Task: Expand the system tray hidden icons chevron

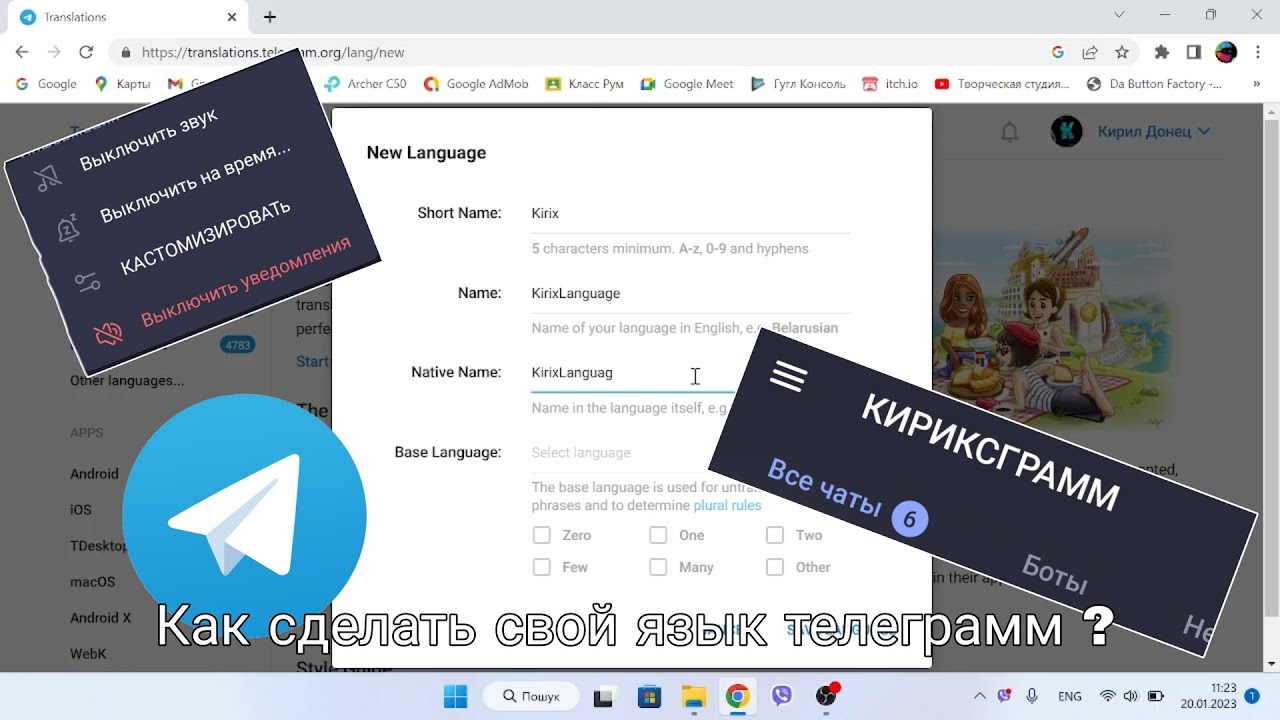Action: 979,696
